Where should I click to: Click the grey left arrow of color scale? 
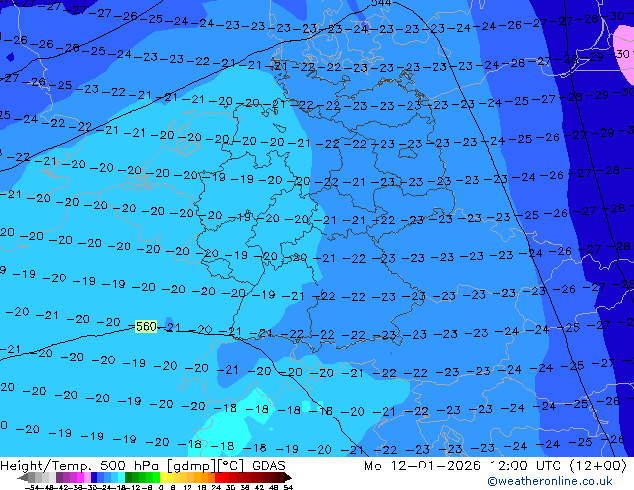coord(23,478)
